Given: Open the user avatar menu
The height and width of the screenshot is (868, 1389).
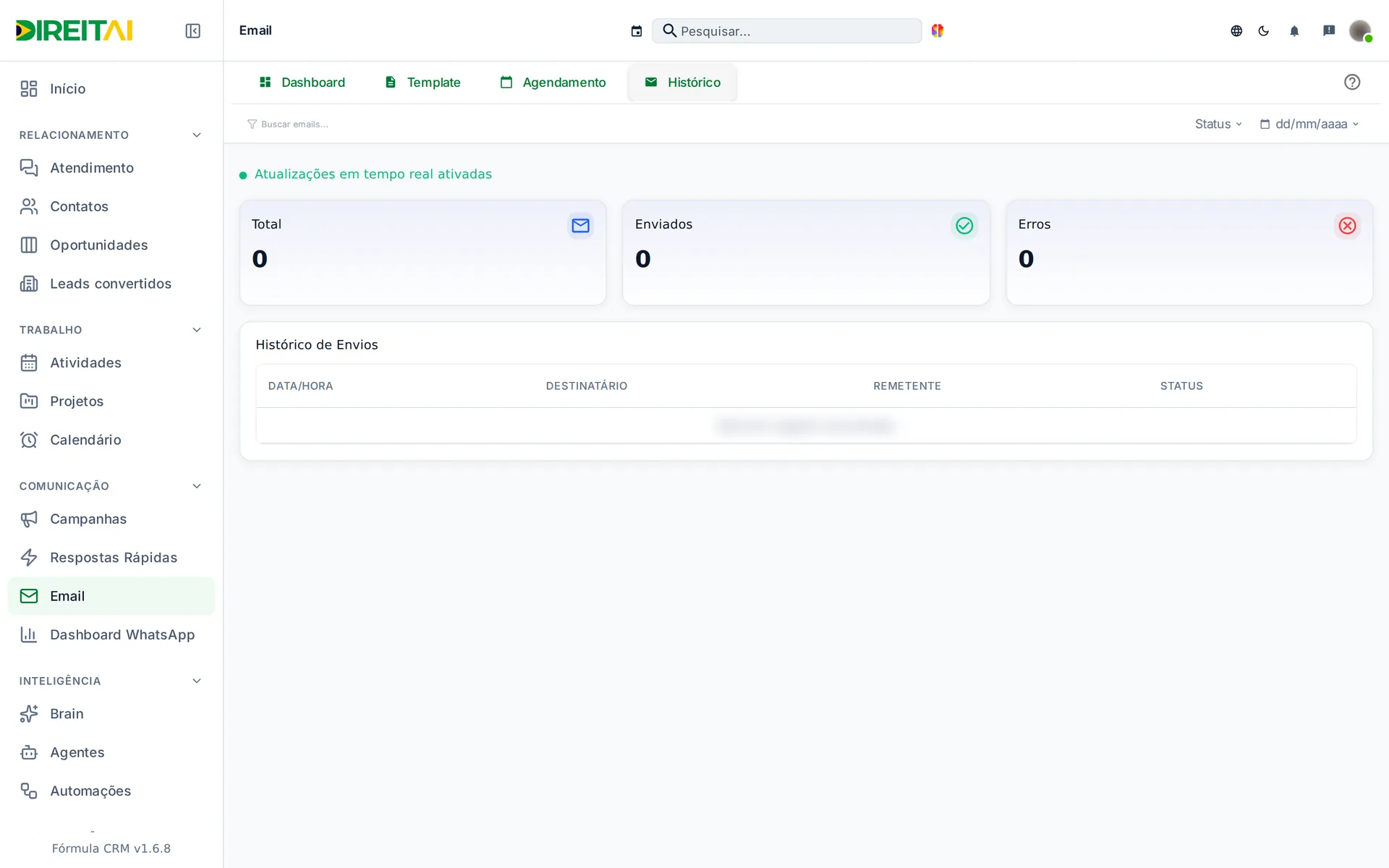Looking at the screenshot, I should pos(1360,30).
